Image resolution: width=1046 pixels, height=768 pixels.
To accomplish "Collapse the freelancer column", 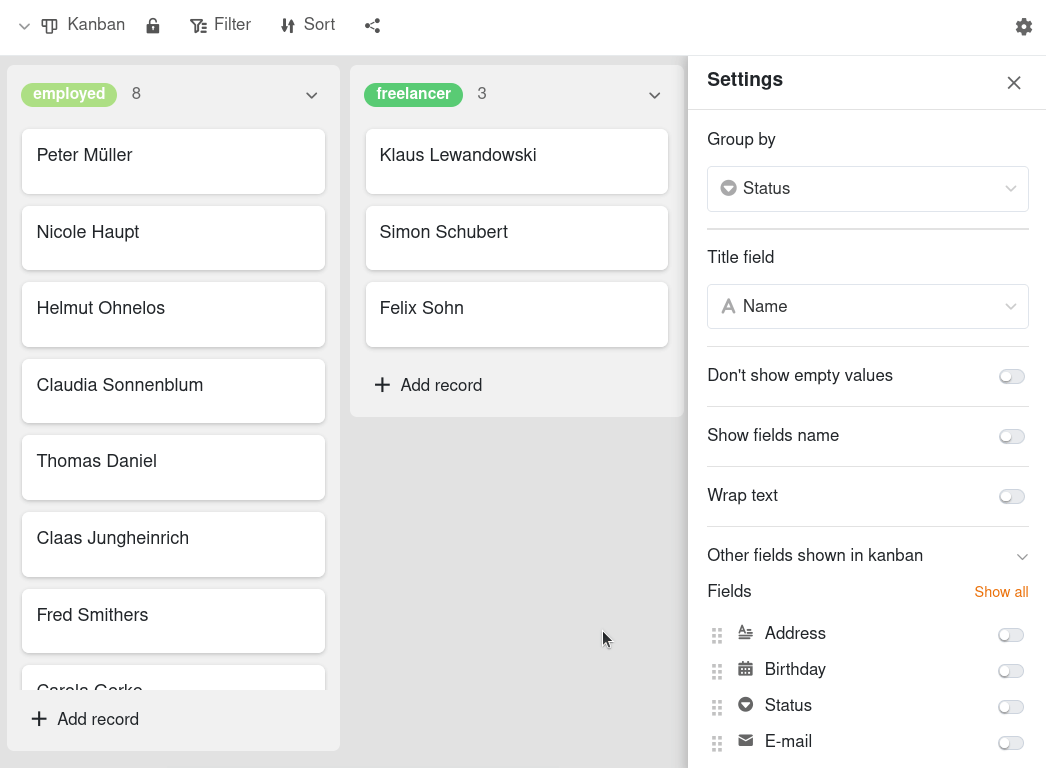I will click(x=654, y=96).
